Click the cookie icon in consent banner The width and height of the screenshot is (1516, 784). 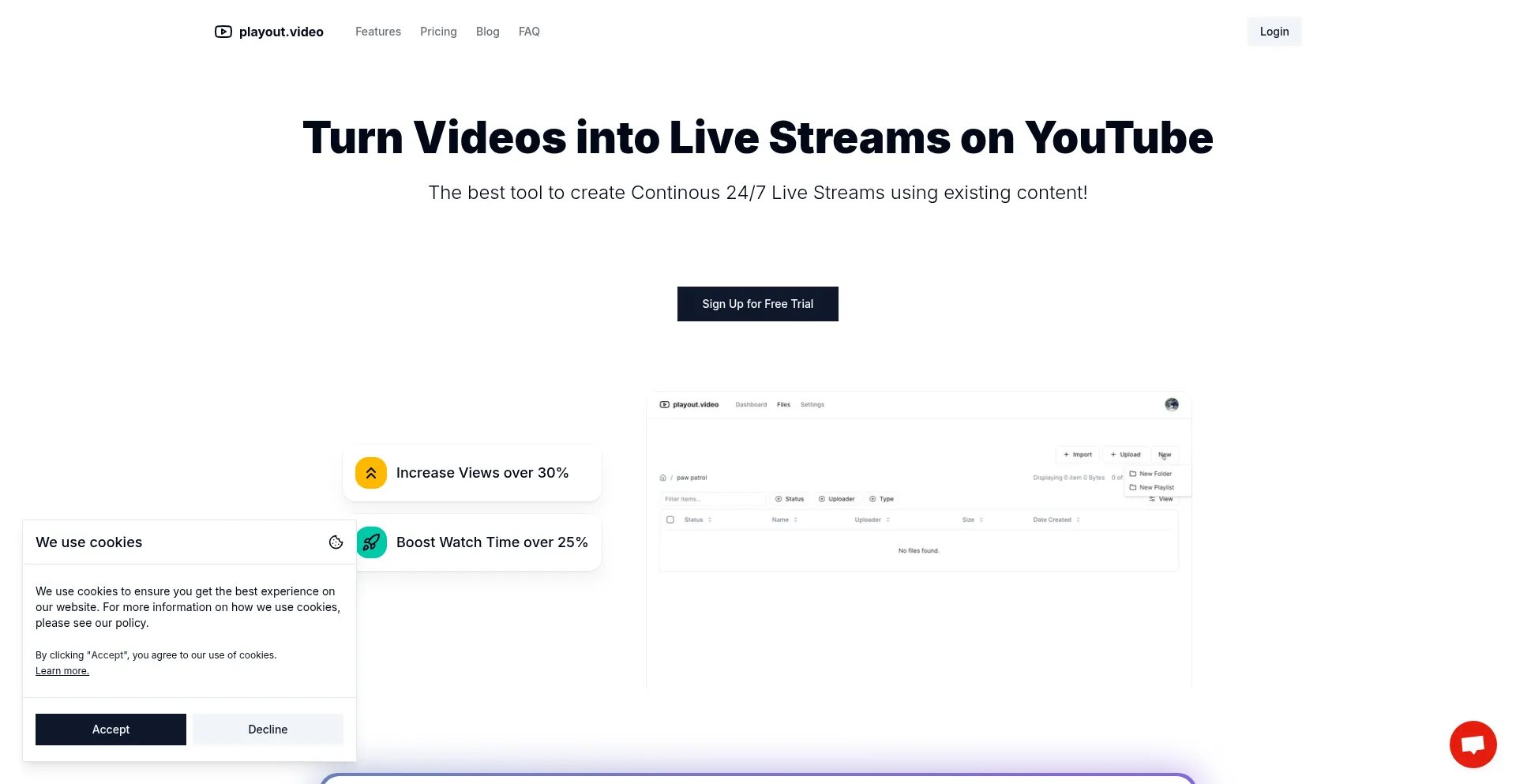click(336, 542)
